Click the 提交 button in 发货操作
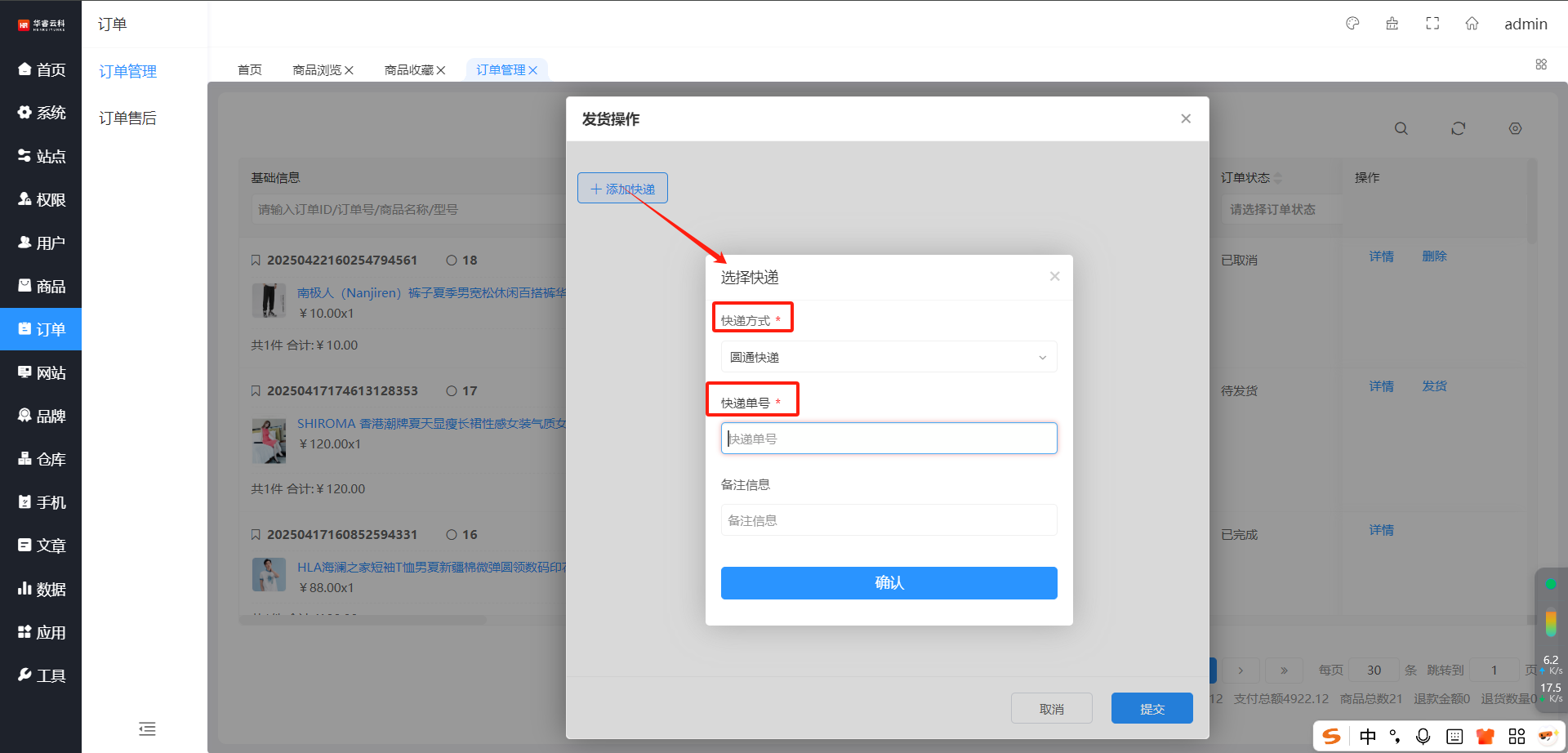1568x753 pixels. point(1151,709)
